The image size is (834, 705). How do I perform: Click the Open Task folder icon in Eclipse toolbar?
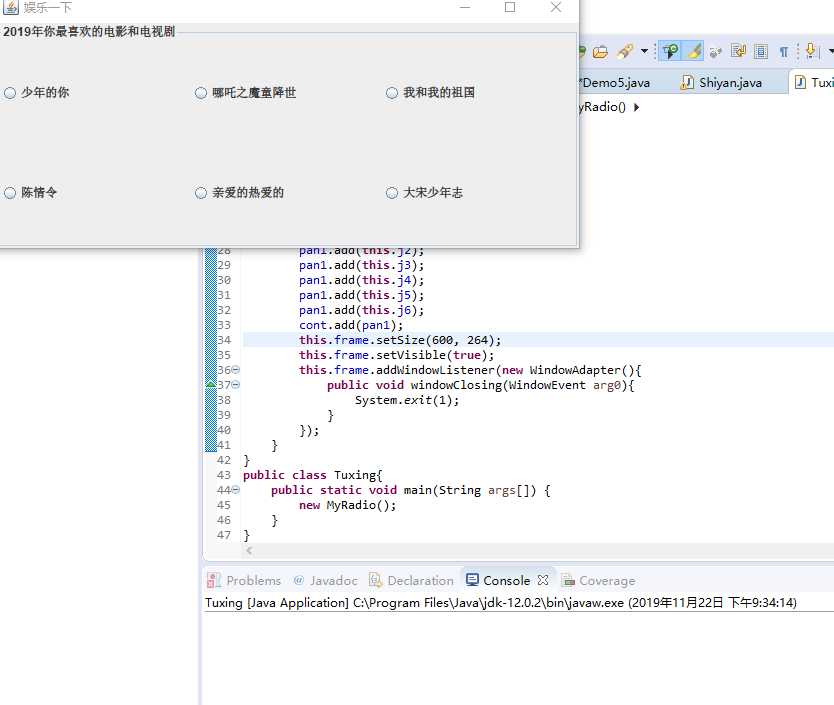click(x=601, y=52)
